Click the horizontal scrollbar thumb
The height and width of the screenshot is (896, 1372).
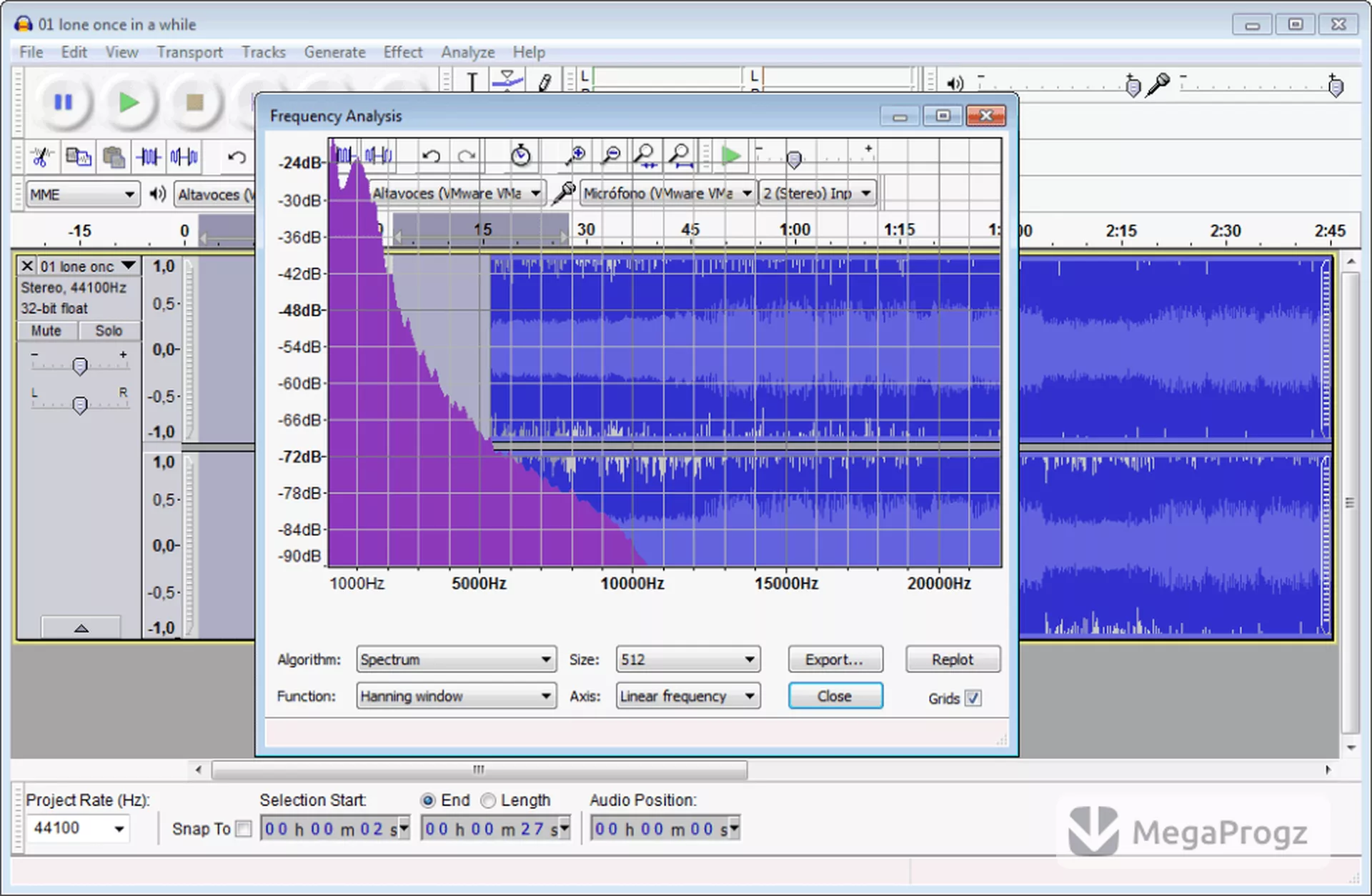(479, 770)
